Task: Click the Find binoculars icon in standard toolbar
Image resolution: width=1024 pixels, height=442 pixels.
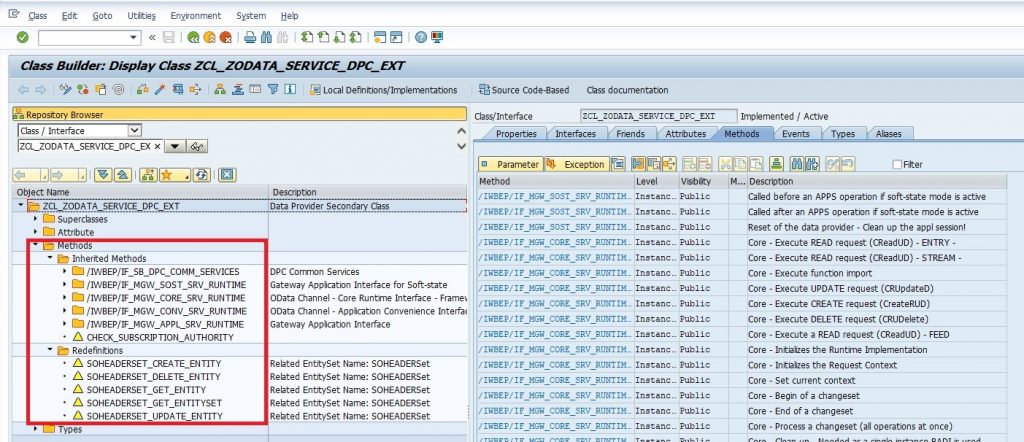Action: (x=266, y=37)
